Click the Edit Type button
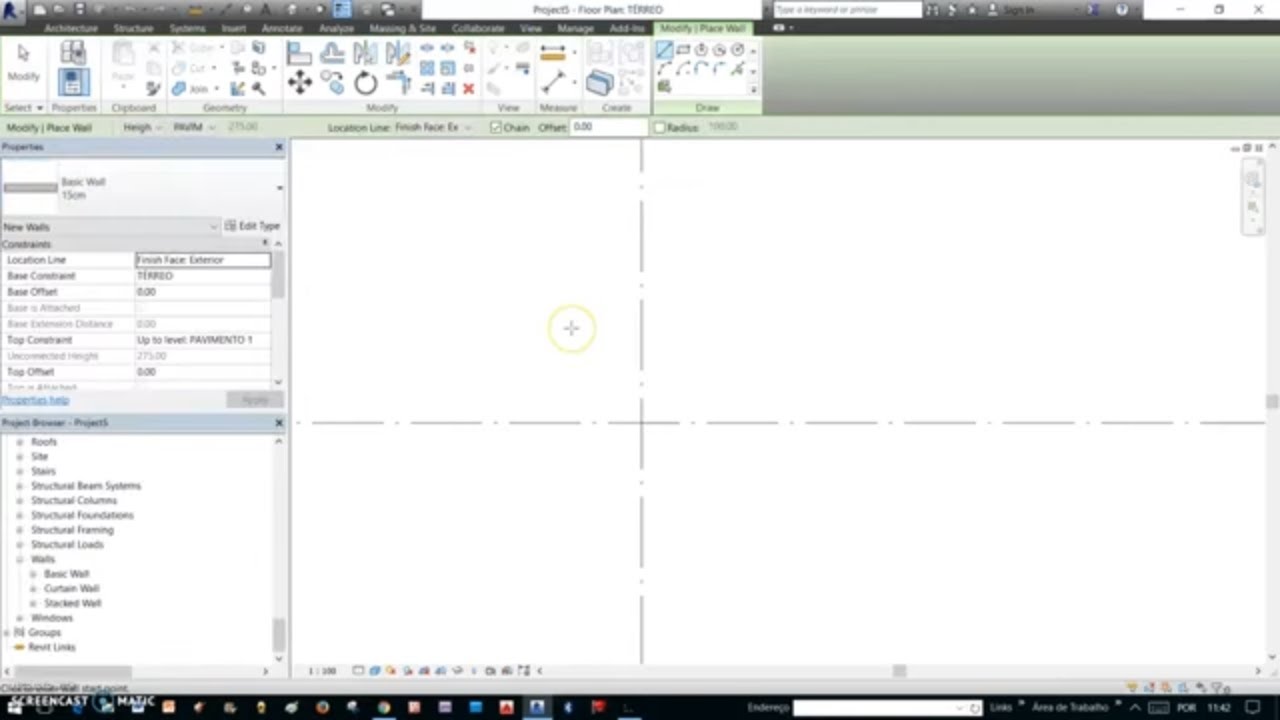Screen dimensions: 1280x720 (252, 227)
